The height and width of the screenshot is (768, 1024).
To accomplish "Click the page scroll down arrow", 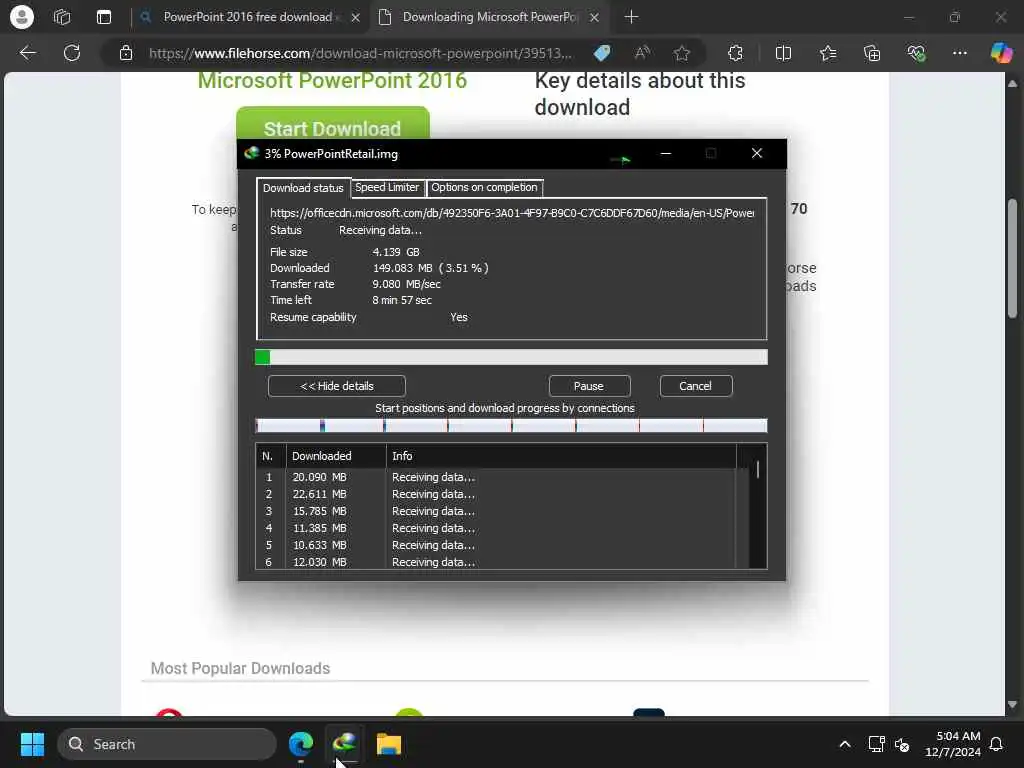I will point(1012,705).
